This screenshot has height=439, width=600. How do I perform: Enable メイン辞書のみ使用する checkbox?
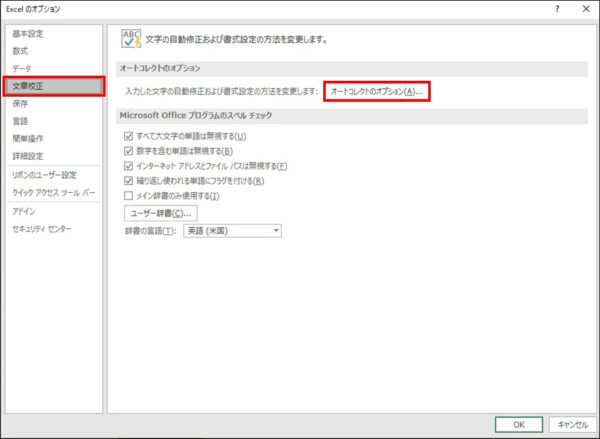click(127, 196)
